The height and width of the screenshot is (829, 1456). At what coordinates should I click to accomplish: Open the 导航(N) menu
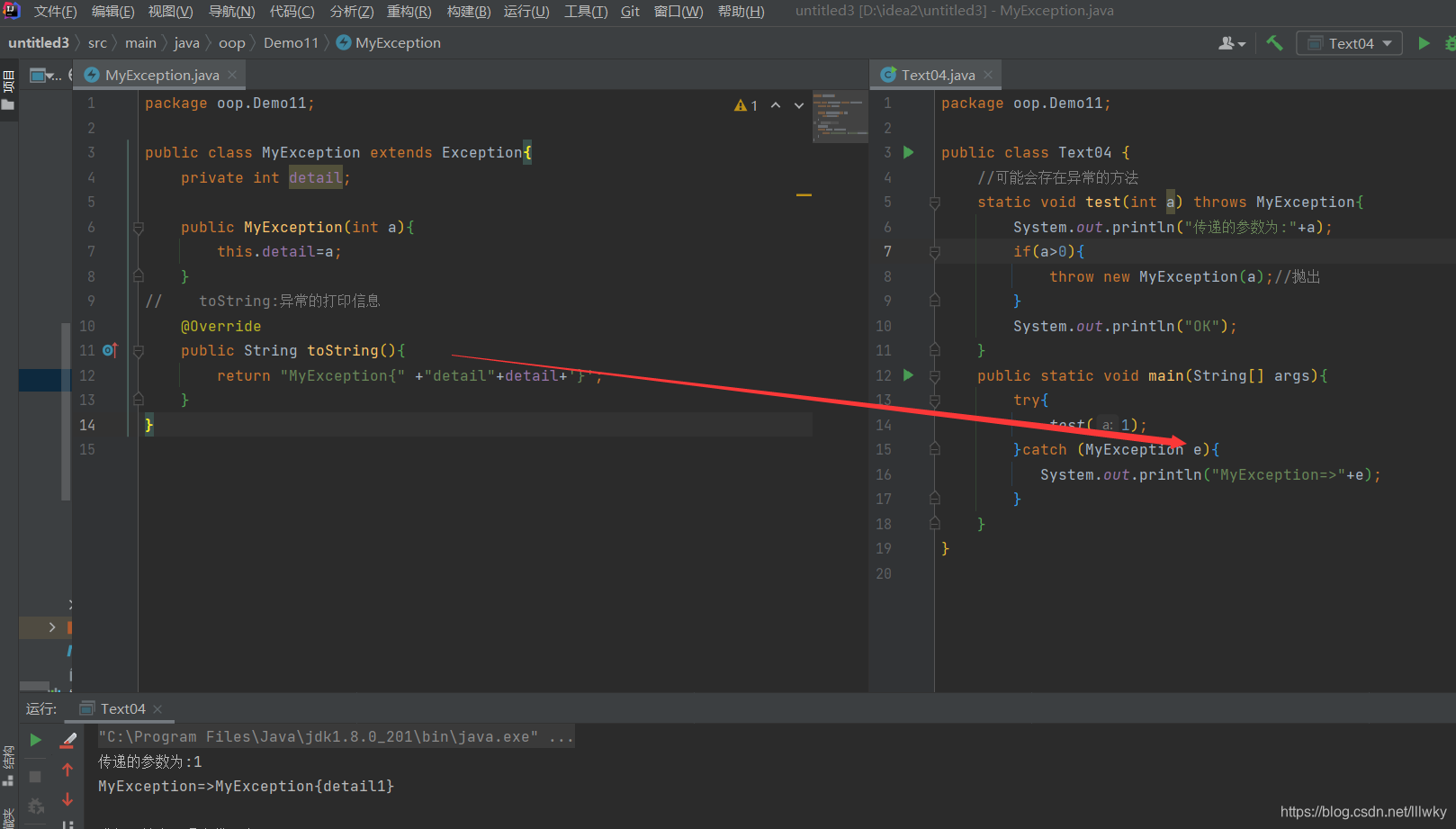(x=231, y=11)
